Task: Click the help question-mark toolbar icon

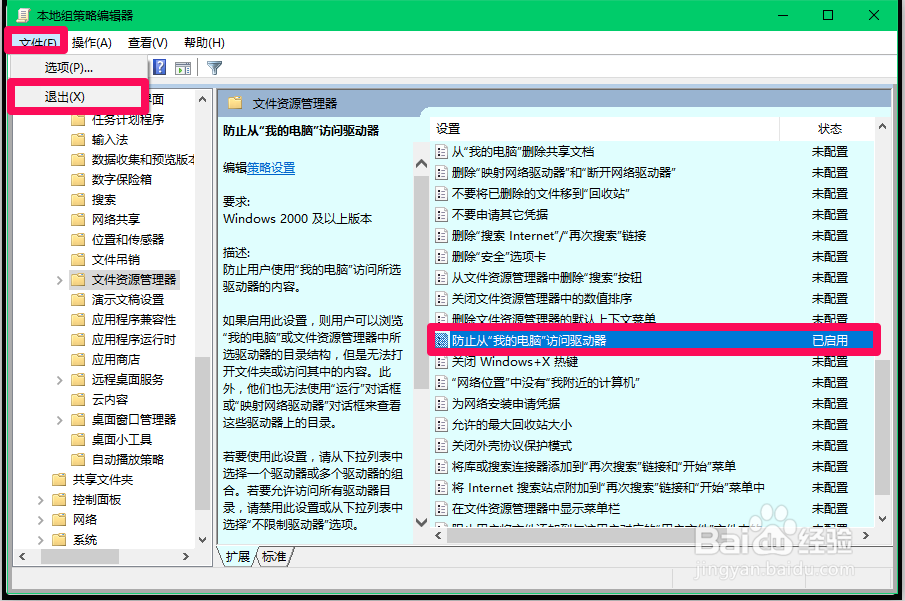Action: 159,68
